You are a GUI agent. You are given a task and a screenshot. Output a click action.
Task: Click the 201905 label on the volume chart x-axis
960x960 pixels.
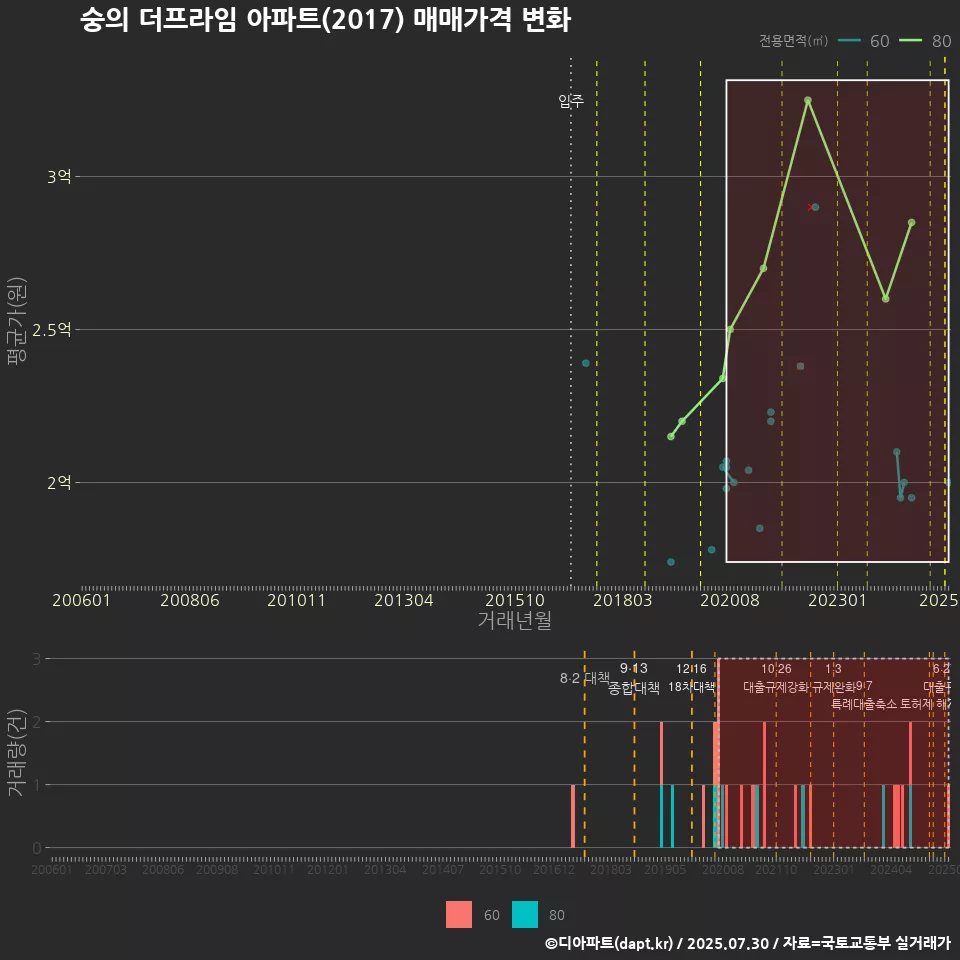(x=666, y=869)
